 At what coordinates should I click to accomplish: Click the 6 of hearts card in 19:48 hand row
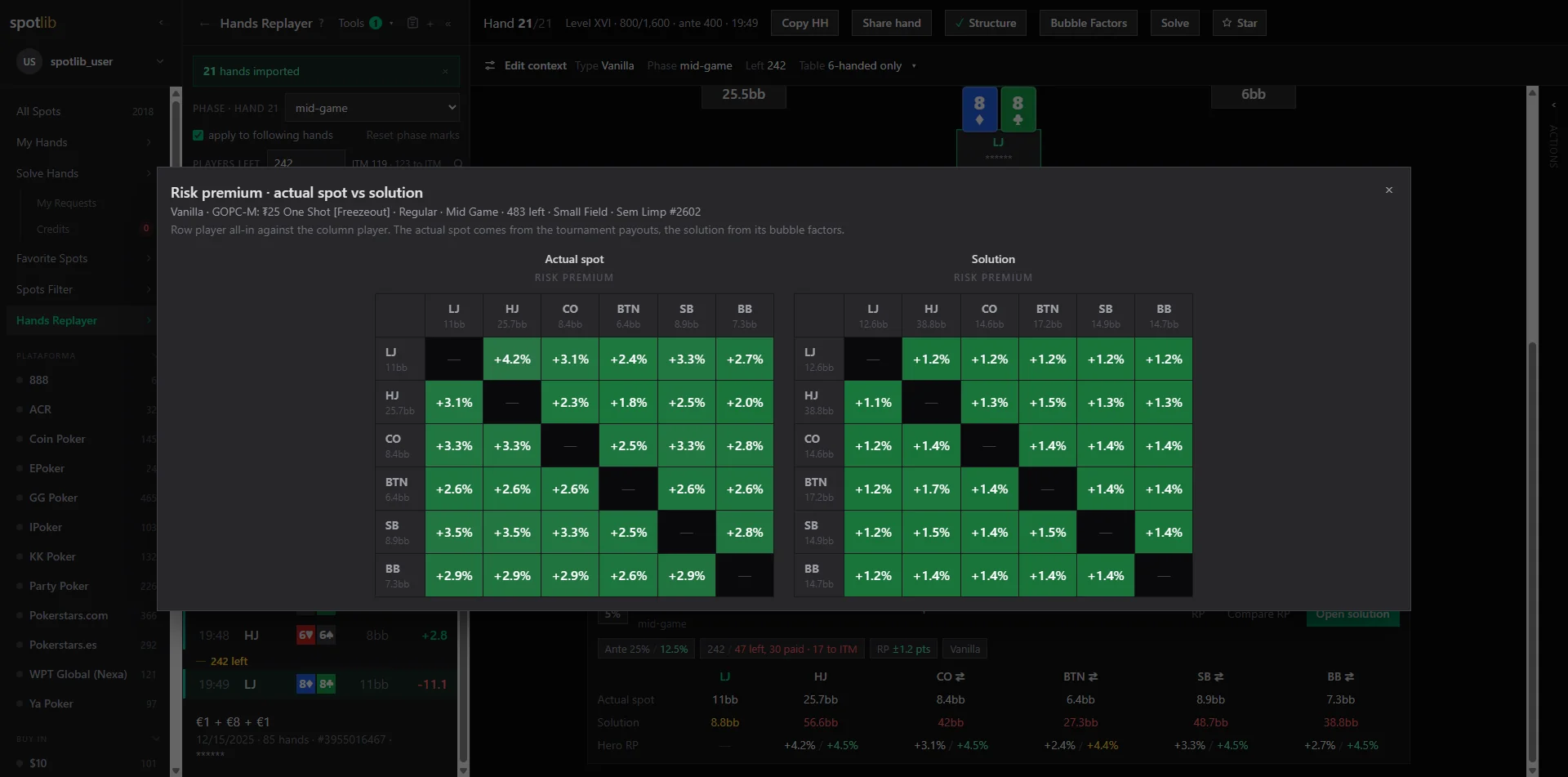[x=305, y=635]
